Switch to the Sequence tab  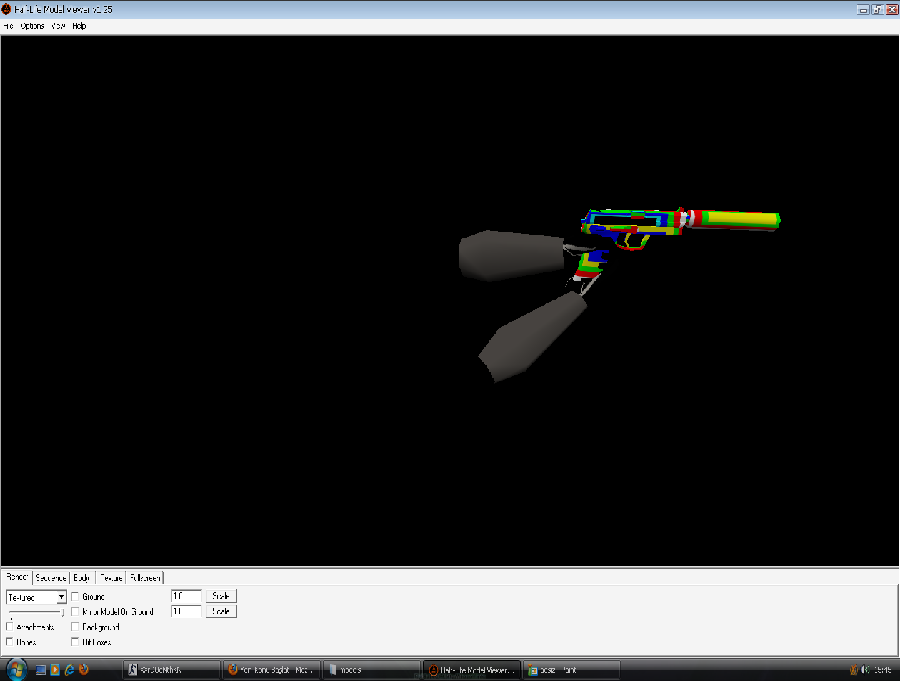click(x=51, y=578)
